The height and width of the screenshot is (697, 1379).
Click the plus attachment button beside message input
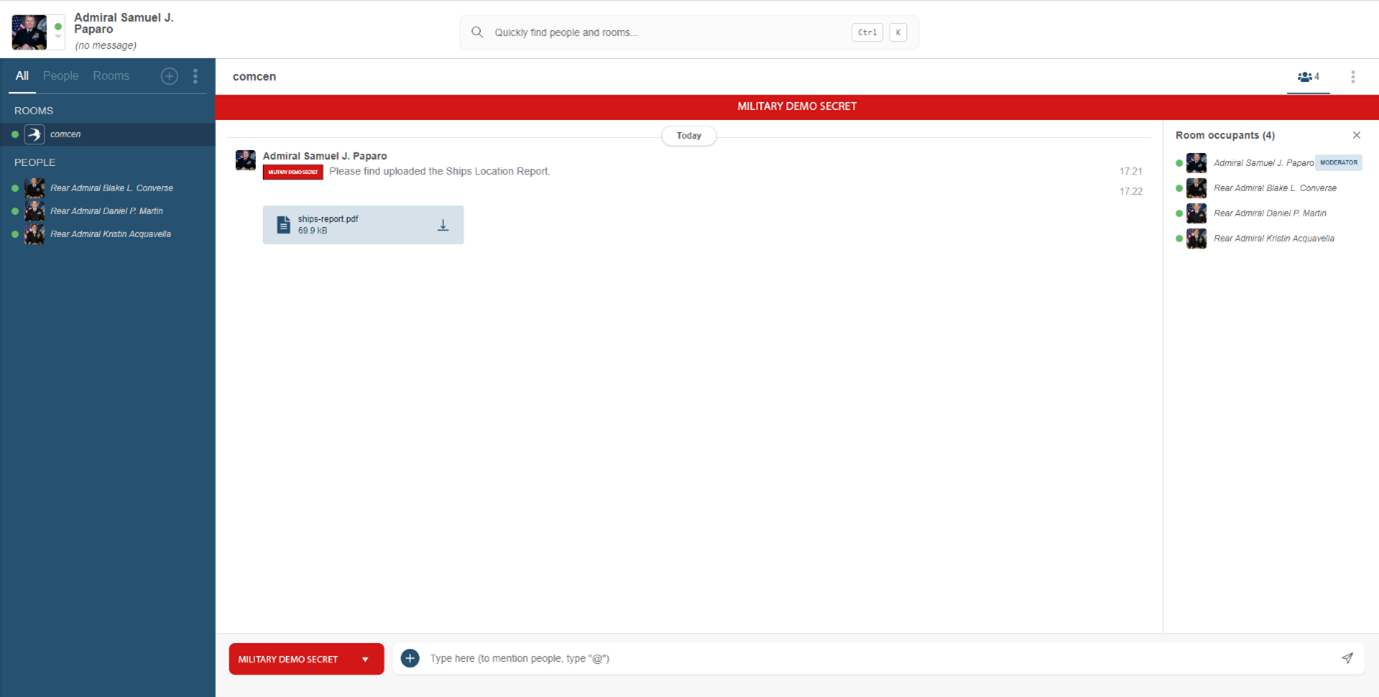pos(410,658)
